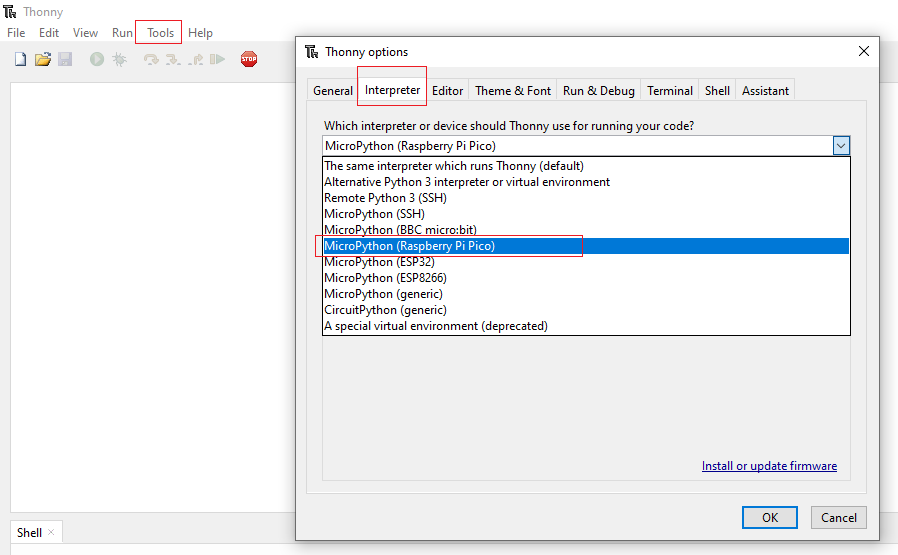This screenshot has height=555, width=898.
Task: Click the red Stop/Restart backend icon
Action: pos(249,59)
